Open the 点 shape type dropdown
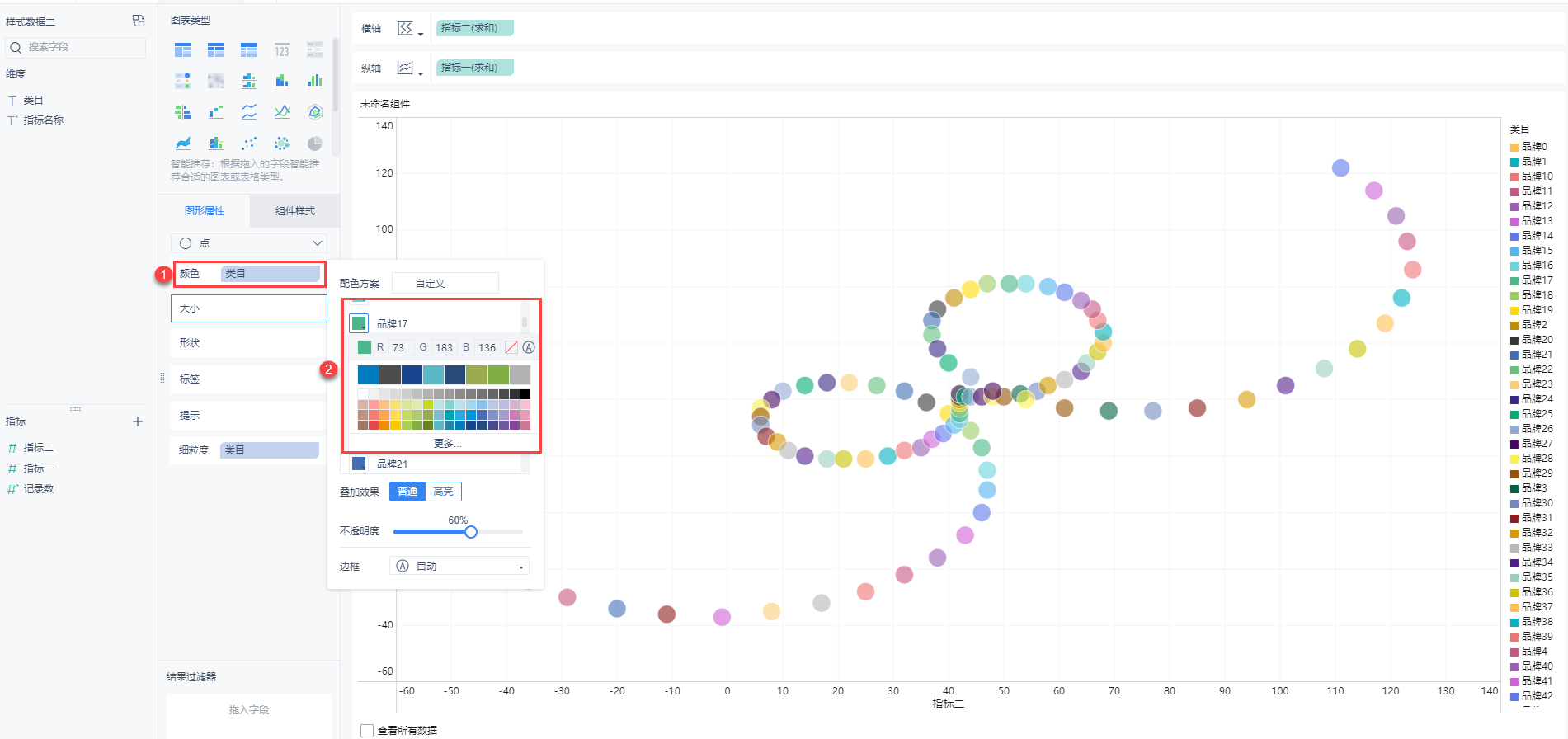1568x739 pixels. coord(249,243)
